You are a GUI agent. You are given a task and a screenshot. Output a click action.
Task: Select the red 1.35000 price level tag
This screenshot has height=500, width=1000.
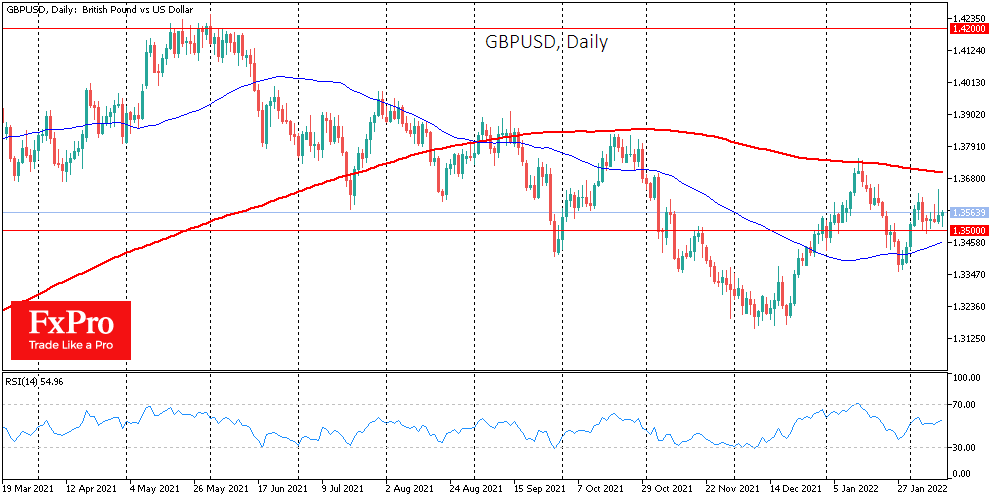pyautogui.click(x=970, y=231)
